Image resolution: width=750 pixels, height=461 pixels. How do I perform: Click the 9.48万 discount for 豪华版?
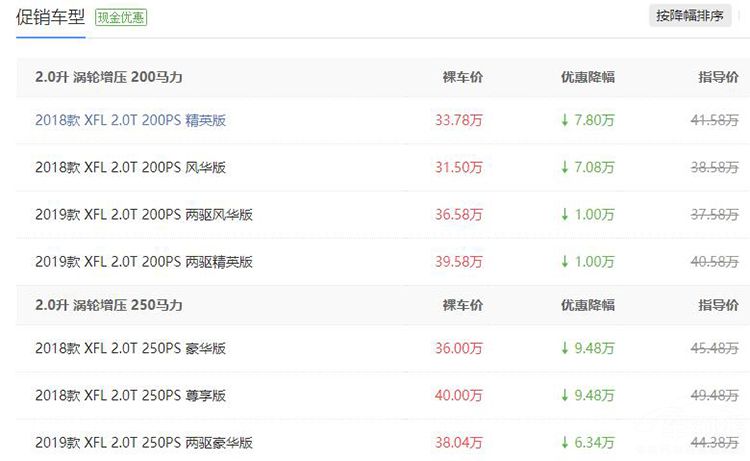pyautogui.click(x=588, y=348)
